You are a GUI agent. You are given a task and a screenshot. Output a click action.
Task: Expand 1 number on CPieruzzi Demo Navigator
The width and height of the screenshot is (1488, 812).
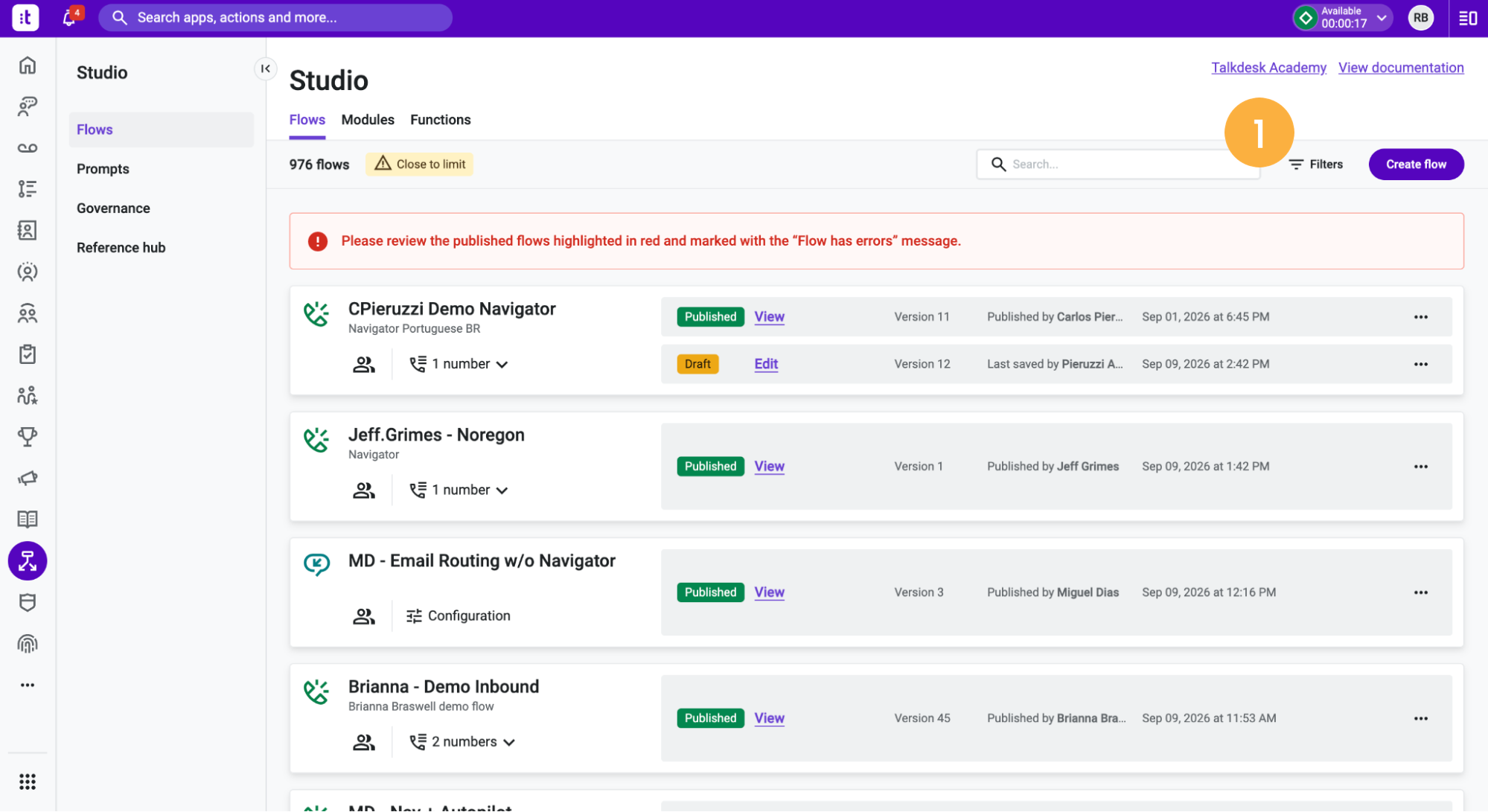pos(459,364)
